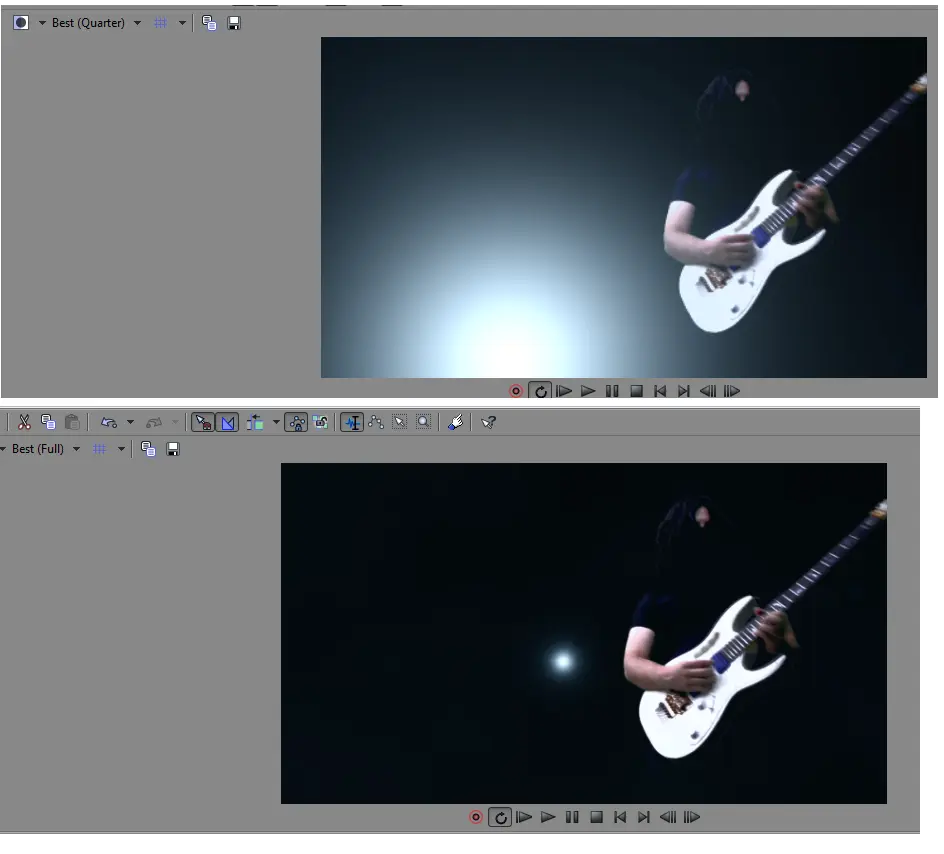Click the Paste clipboard icon
The width and height of the screenshot is (944, 854).
(72, 422)
